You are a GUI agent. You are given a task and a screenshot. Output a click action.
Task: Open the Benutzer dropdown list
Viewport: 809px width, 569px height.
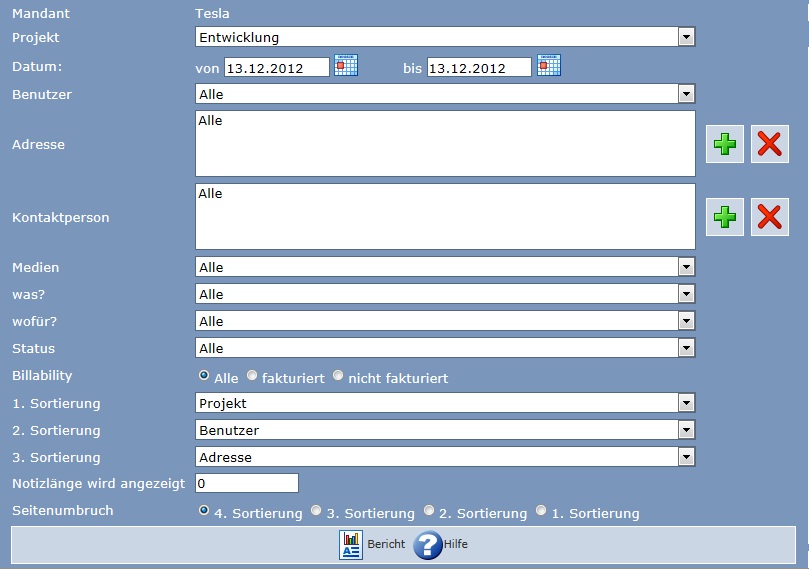click(686, 94)
